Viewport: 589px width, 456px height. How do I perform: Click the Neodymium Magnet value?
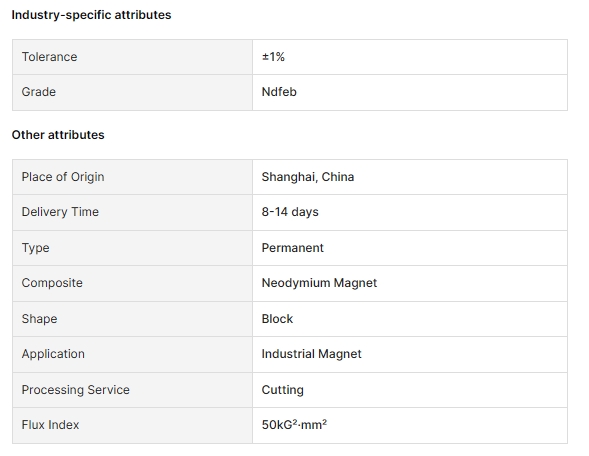click(319, 283)
